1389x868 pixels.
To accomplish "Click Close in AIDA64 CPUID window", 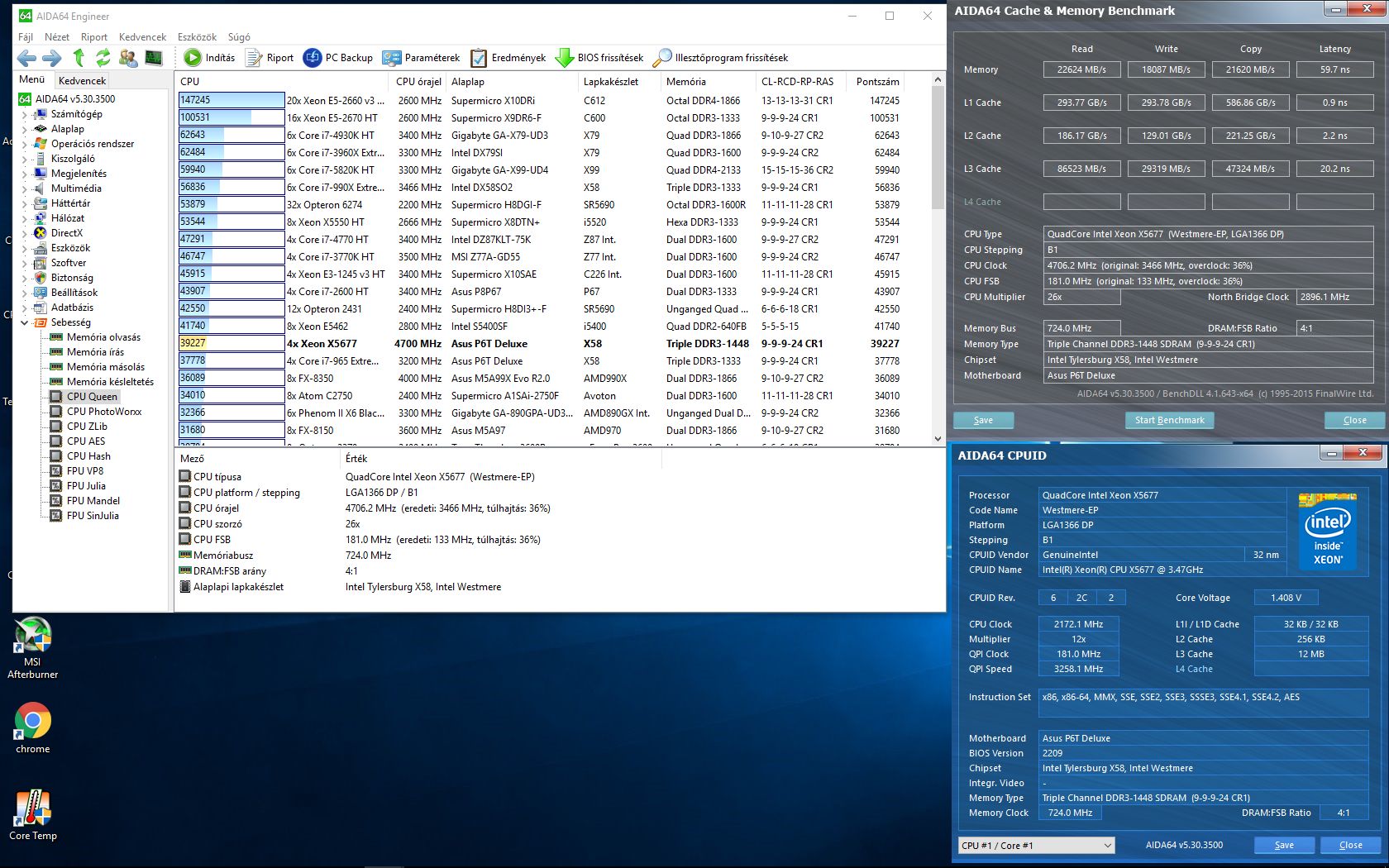I will pos(1350,845).
